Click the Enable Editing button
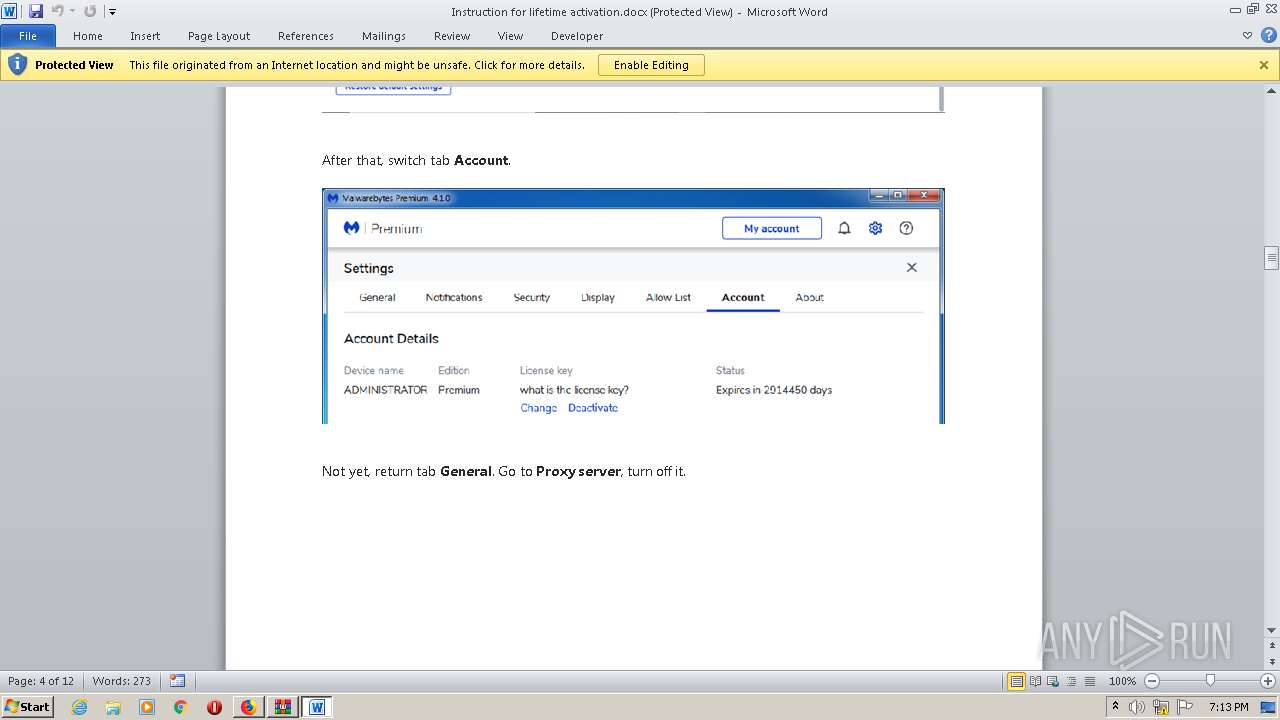Image resolution: width=1280 pixels, height=720 pixels. 651,65
